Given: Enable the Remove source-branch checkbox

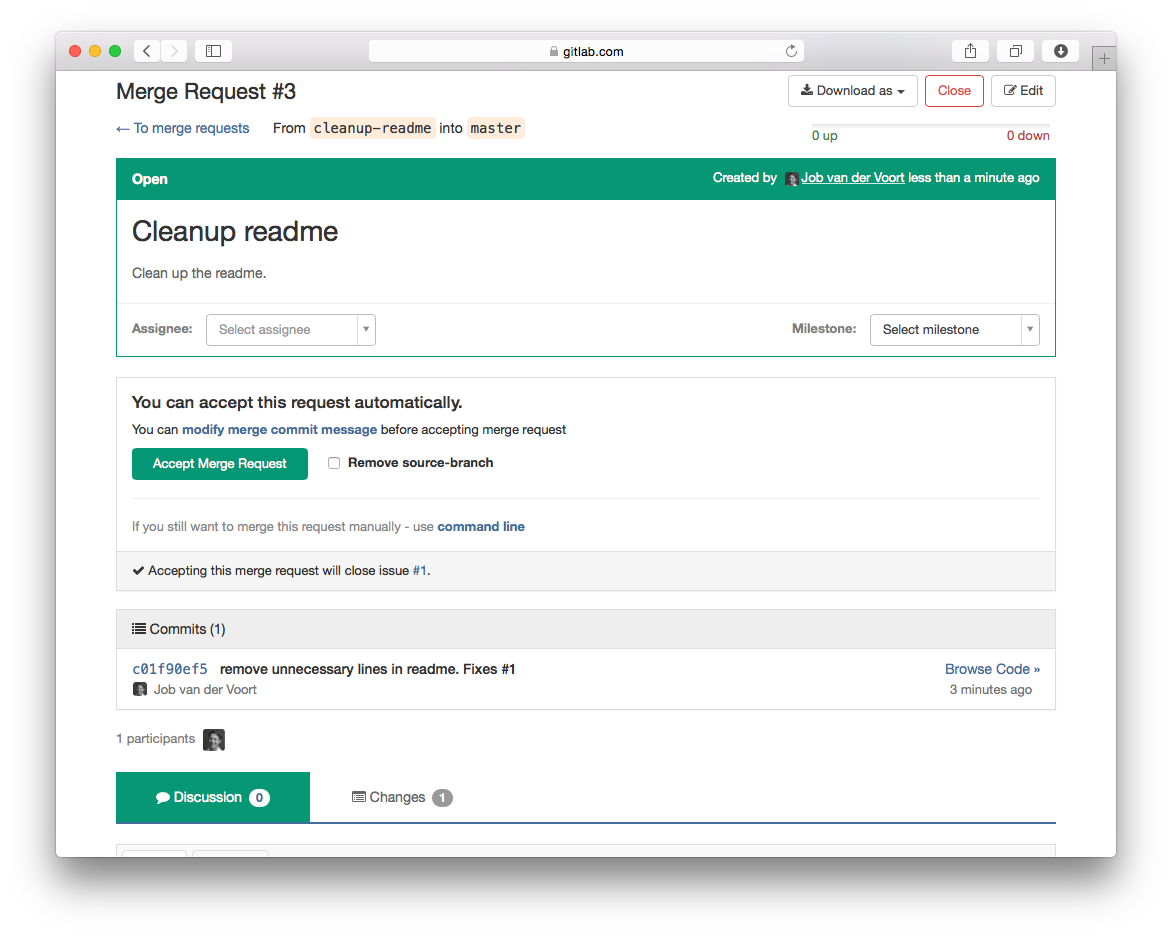Looking at the screenshot, I should 334,462.
